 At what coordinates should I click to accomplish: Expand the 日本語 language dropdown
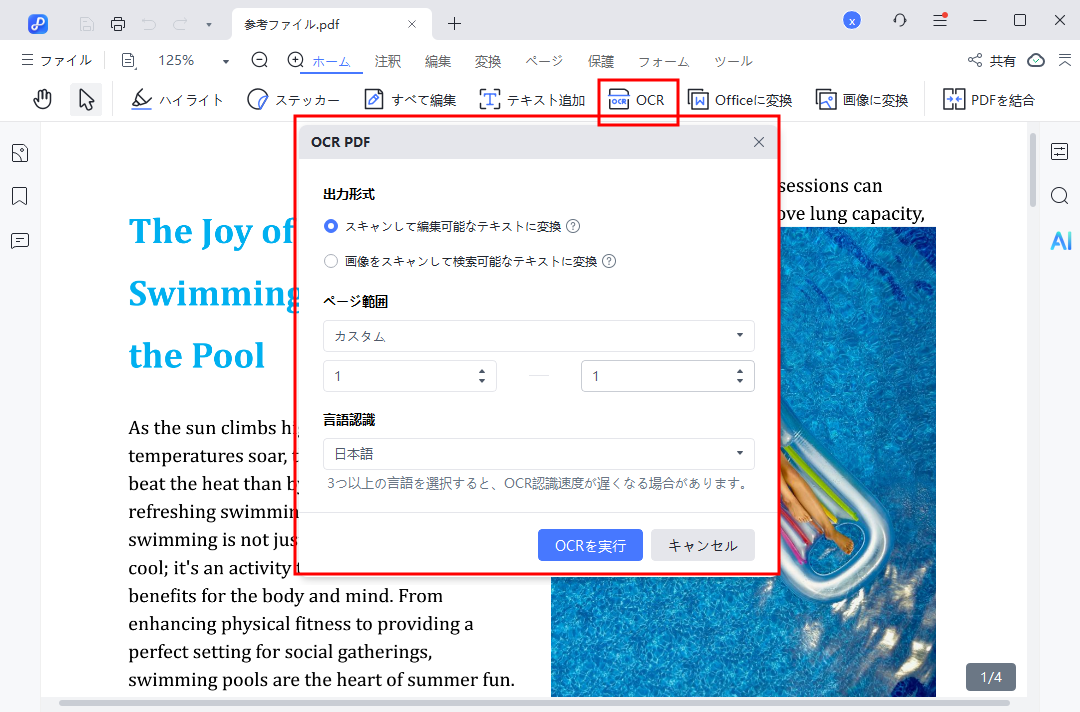(538, 454)
